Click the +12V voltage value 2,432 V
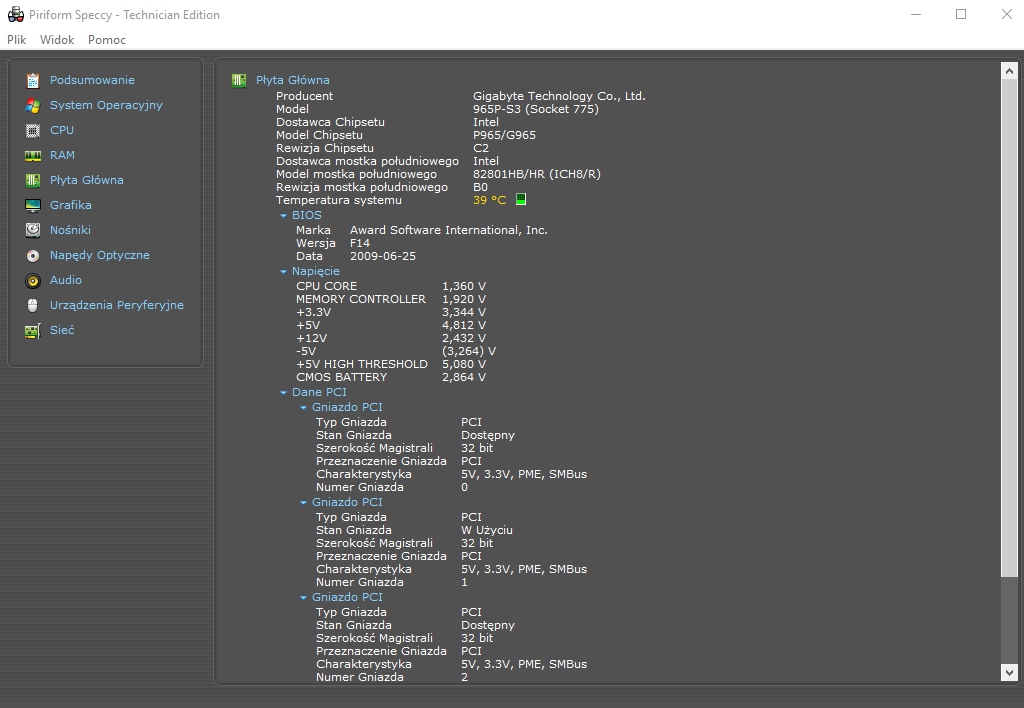Viewport: 1024px width, 708px height. 464,338
